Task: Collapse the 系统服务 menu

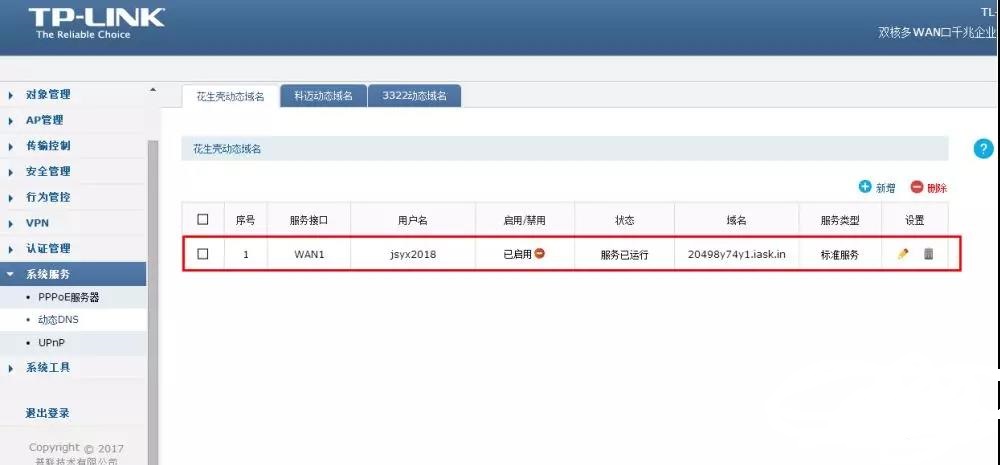Action: [73, 274]
